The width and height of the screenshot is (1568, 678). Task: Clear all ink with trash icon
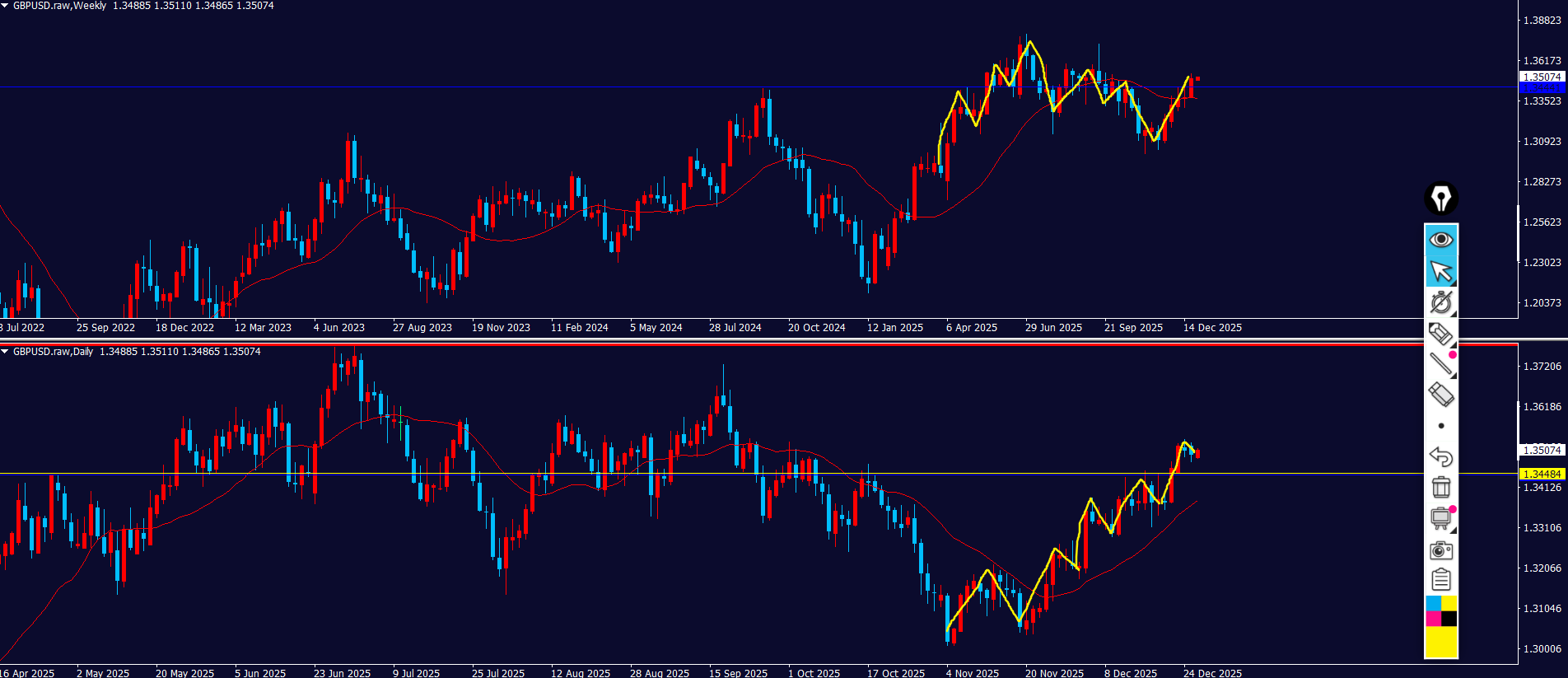[1441, 487]
